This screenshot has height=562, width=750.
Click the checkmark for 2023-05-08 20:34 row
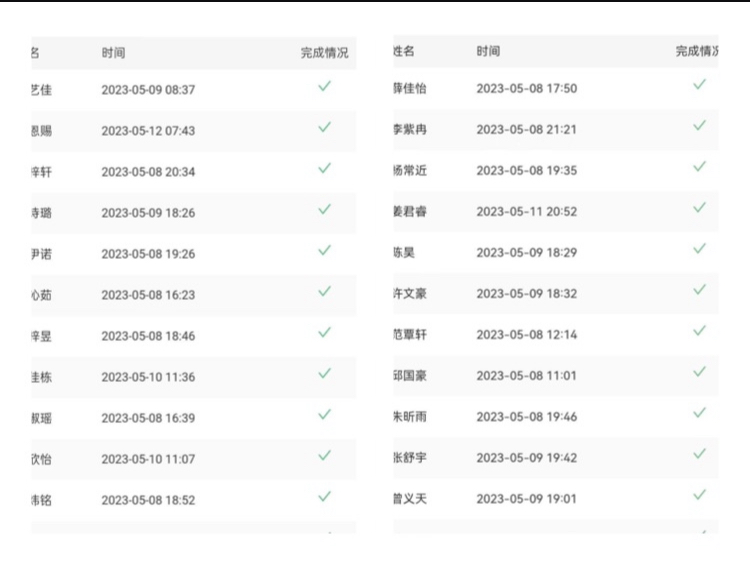(325, 168)
